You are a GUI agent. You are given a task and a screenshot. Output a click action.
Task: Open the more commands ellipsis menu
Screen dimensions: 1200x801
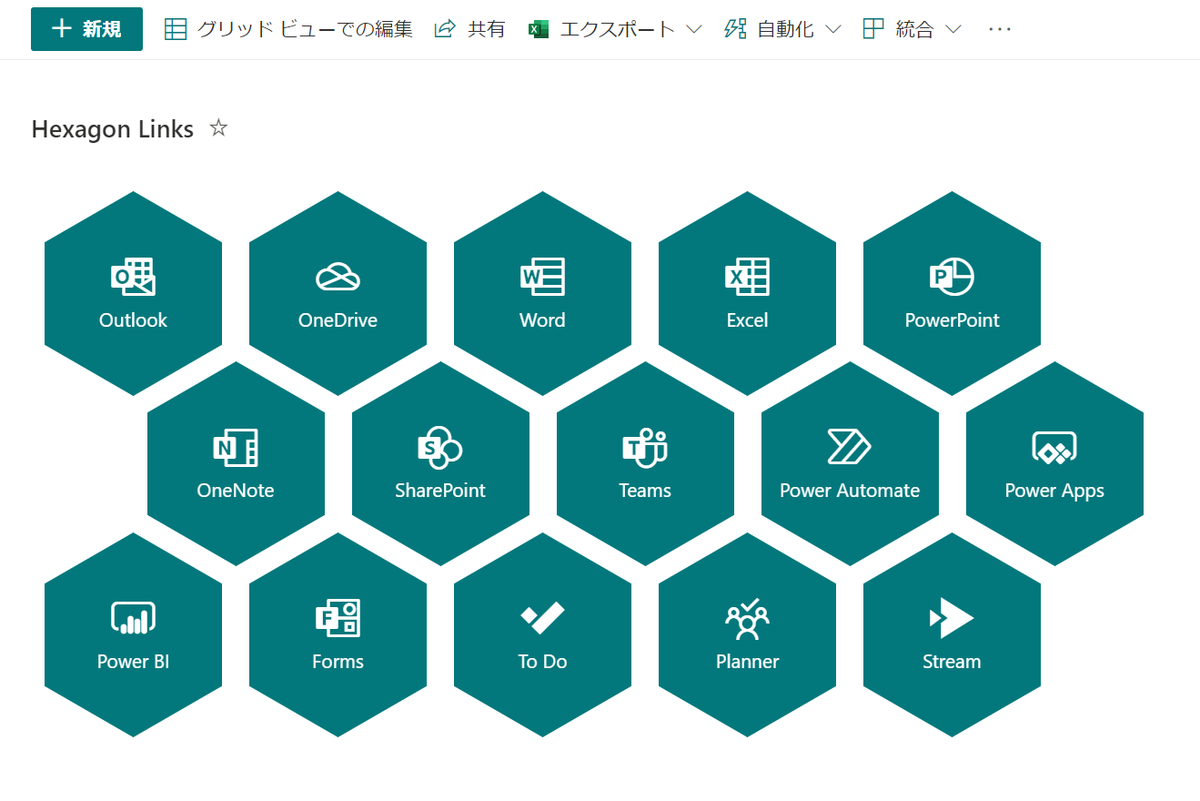1000,29
